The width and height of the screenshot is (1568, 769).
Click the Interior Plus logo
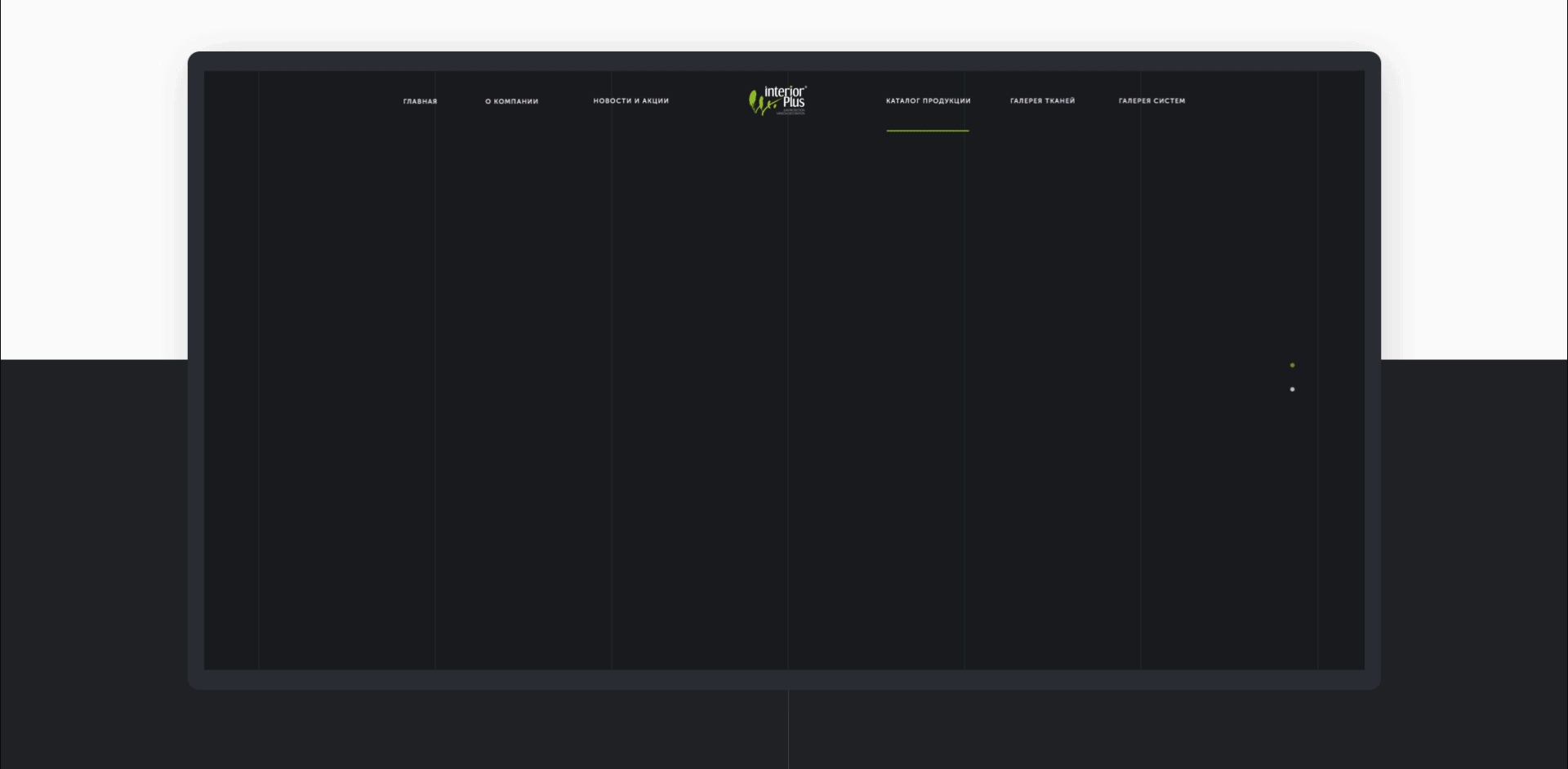(x=777, y=100)
